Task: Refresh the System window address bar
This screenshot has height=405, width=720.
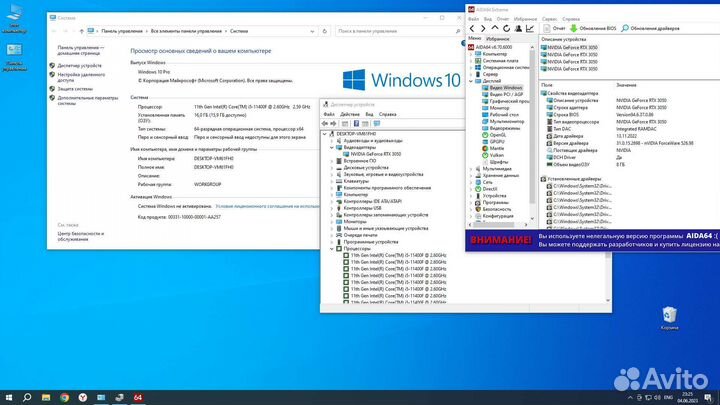Action: (x=325, y=31)
